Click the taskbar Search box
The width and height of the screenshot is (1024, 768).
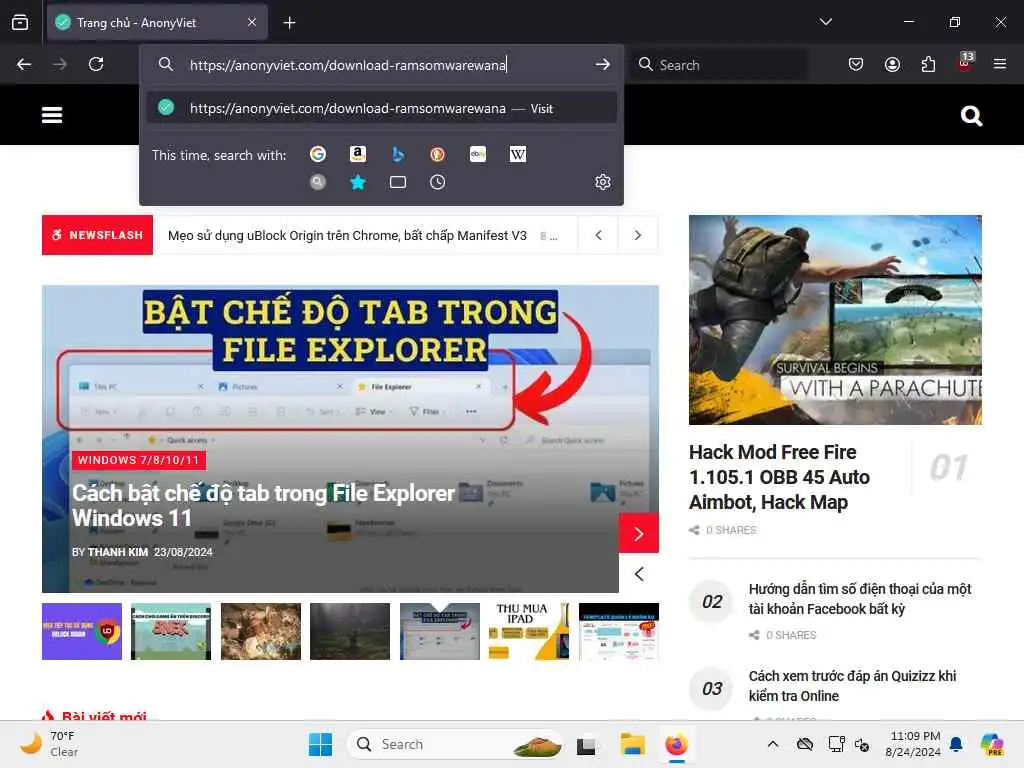[x=455, y=744]
